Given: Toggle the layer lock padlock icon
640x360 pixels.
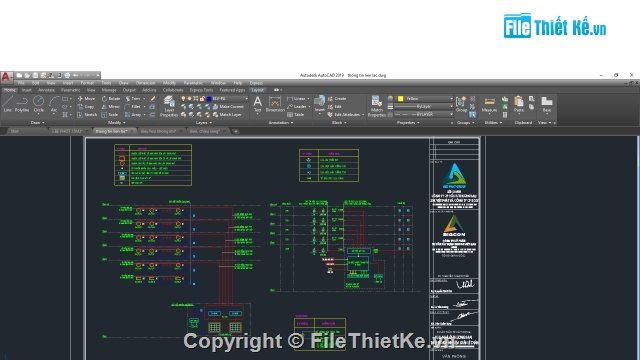Looking at the screenshot, I should click(x=202, y=99).
